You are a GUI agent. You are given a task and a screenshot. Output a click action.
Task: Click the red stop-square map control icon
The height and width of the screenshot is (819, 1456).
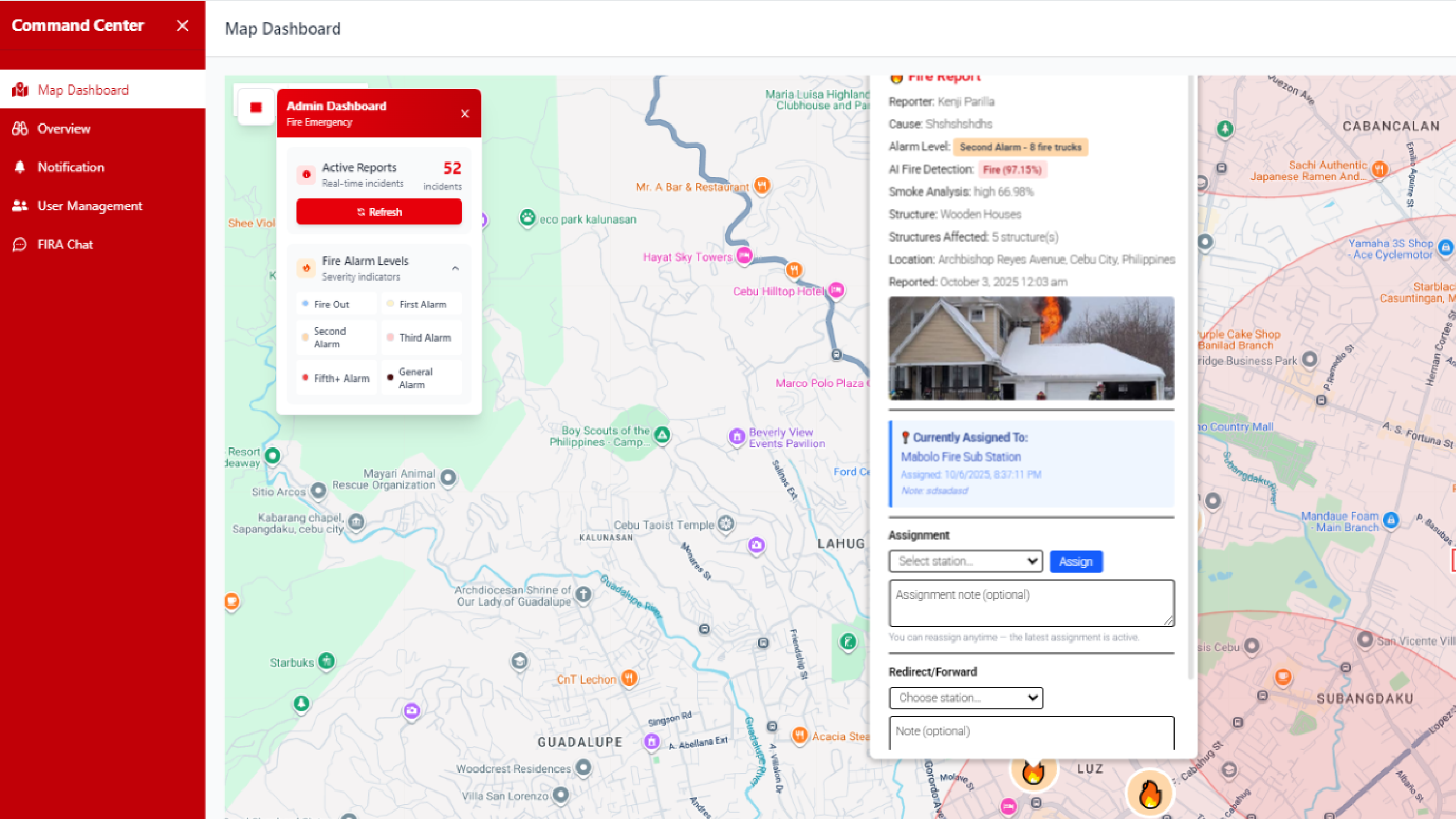coord(256,107)
